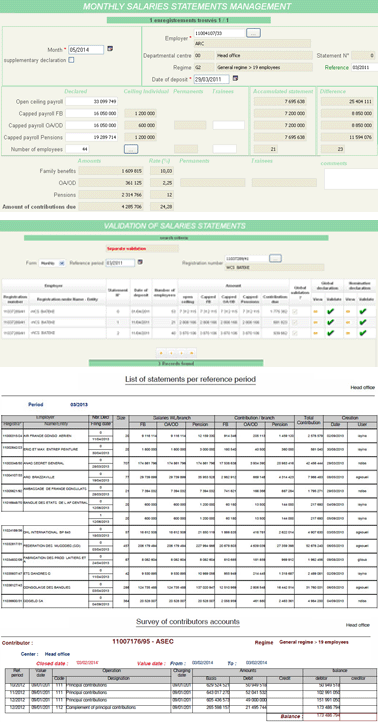Click the contributor title '11007176/95 - ASEC'
The image size is (378, 726).
pyautogui.click(x=143, y=642)
